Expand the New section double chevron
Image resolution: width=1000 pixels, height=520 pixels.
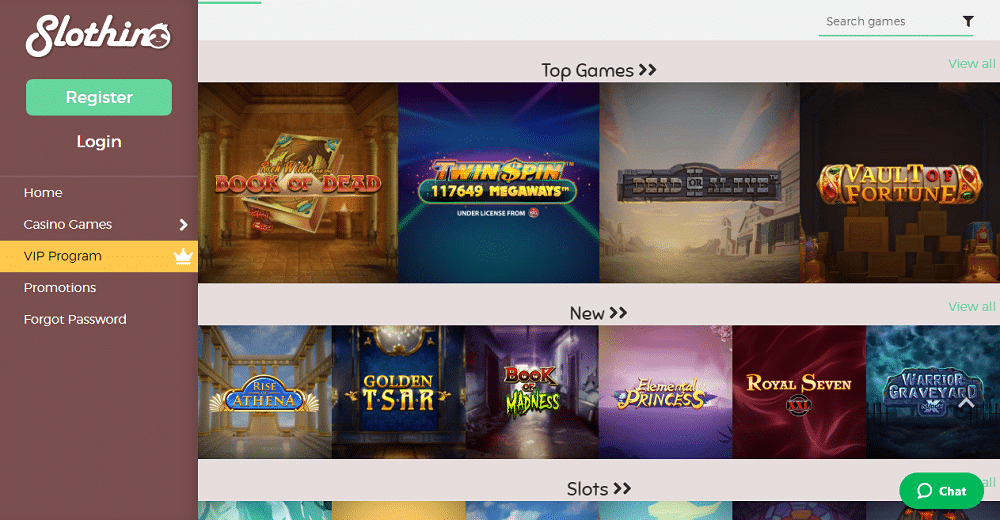point(618,313)
